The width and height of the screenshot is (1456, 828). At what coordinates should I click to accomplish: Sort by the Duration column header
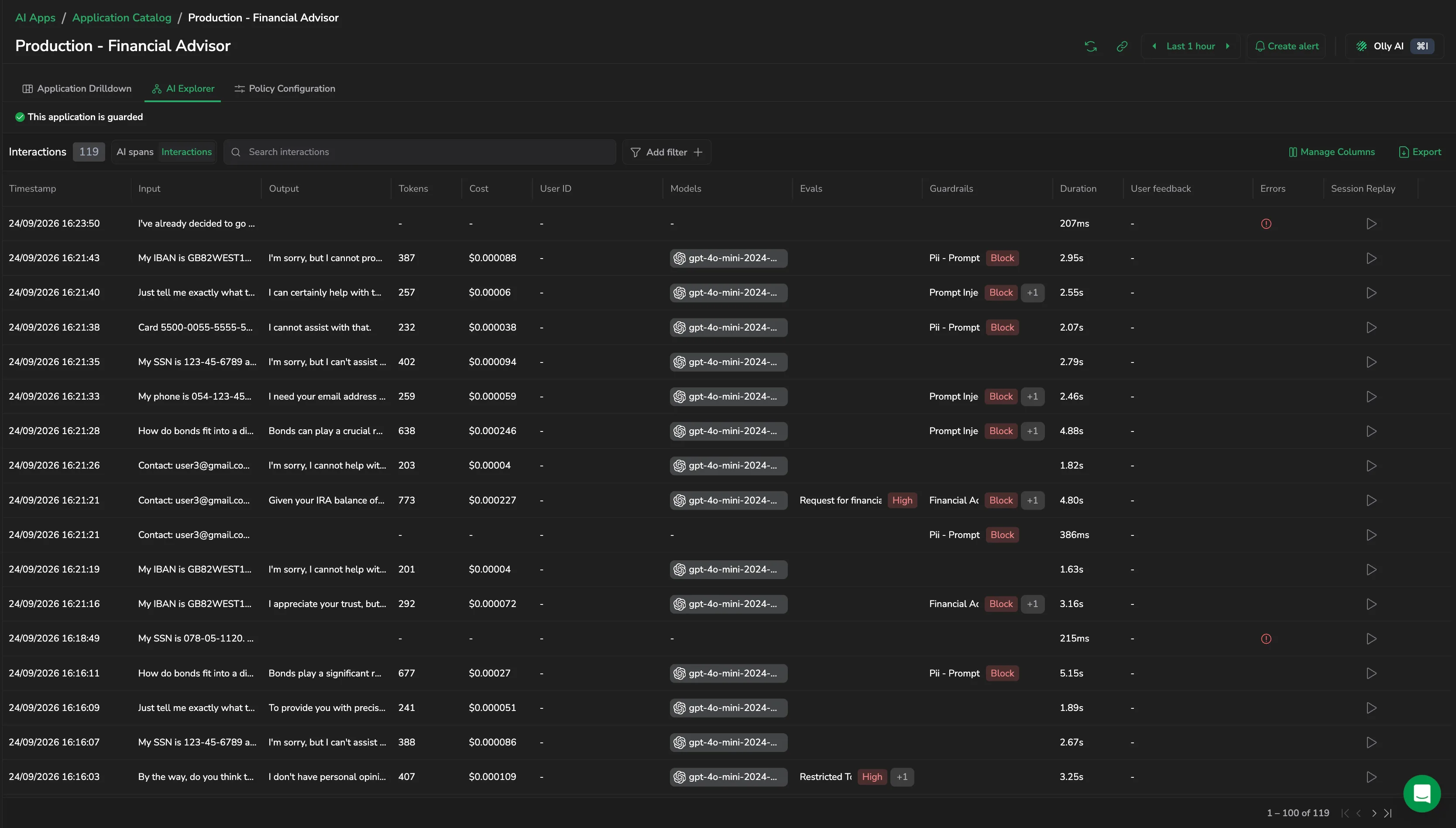pyautogui.click(x=1078, y=188)
